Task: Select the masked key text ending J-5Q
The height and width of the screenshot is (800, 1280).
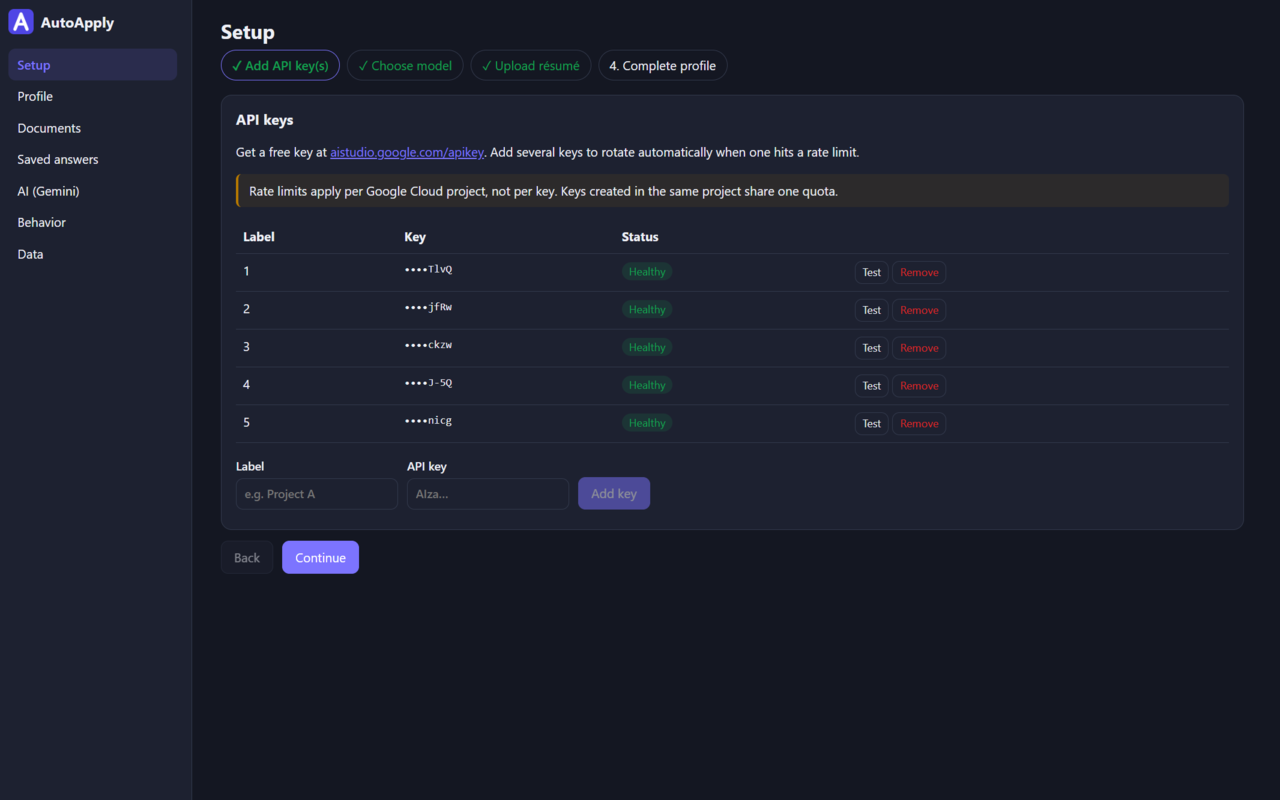Action: tap(428, 384)
